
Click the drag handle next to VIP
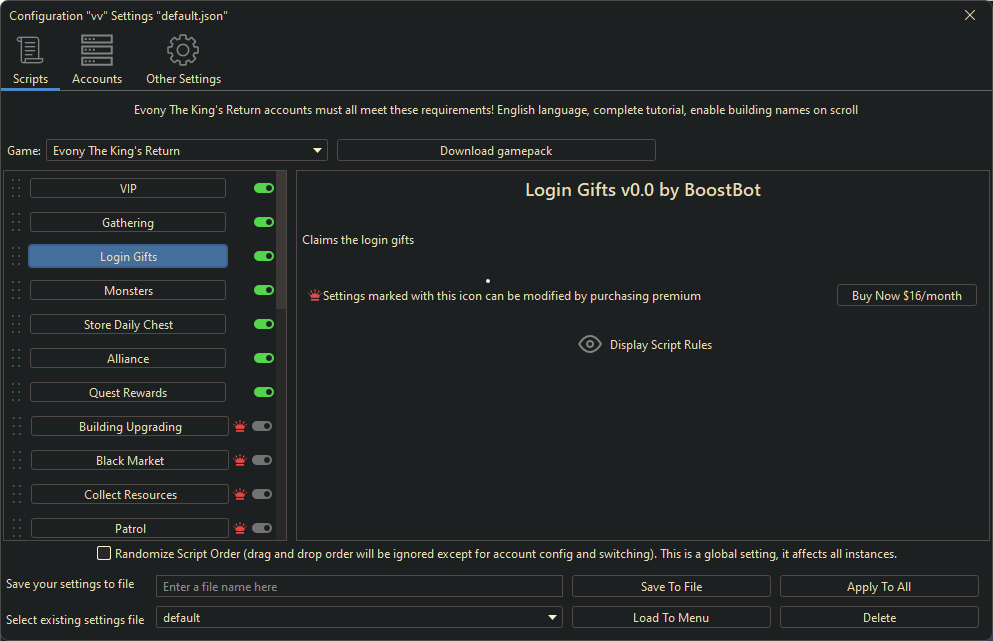coord(16,189)
